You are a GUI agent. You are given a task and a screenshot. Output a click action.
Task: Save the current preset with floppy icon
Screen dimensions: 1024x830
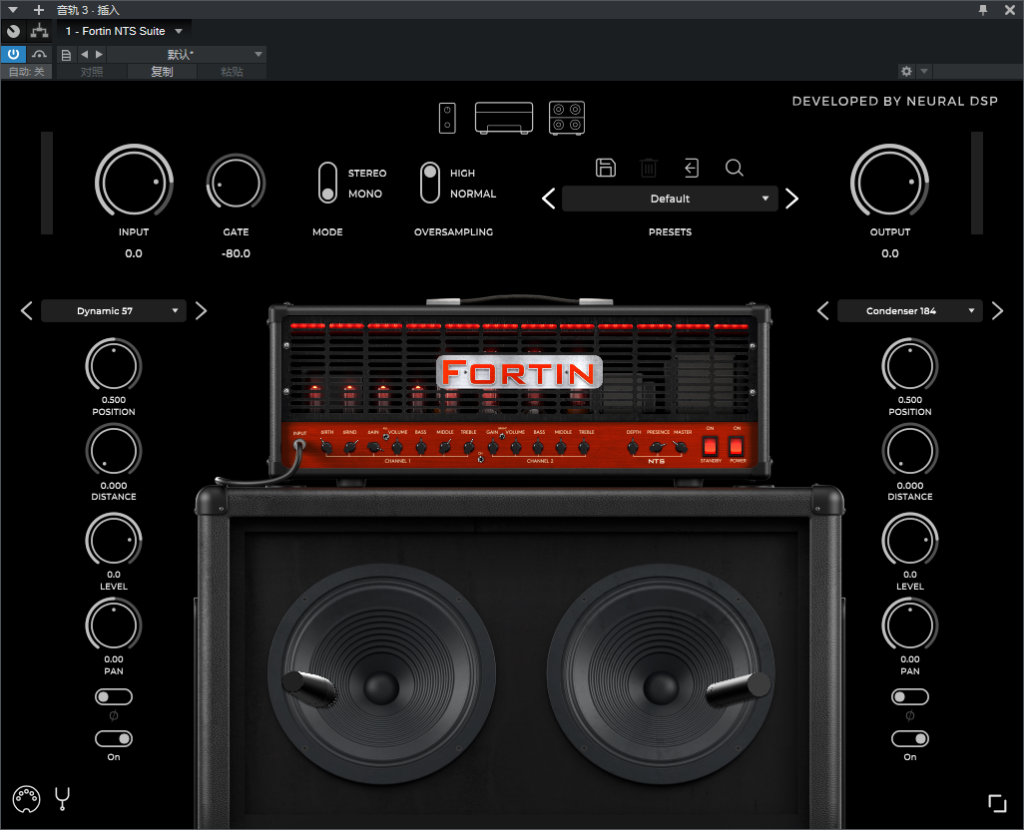coord(605,168)
